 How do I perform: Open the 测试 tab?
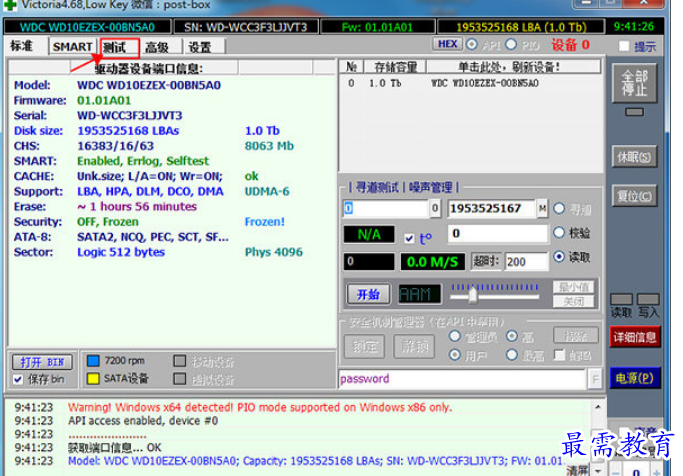tap(115, 47)
